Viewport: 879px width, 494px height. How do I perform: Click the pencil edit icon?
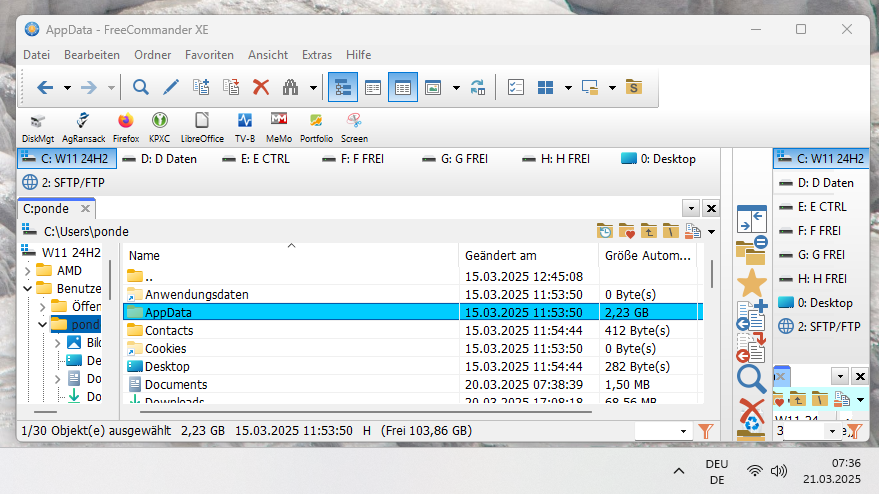click(x=170, y=87)
